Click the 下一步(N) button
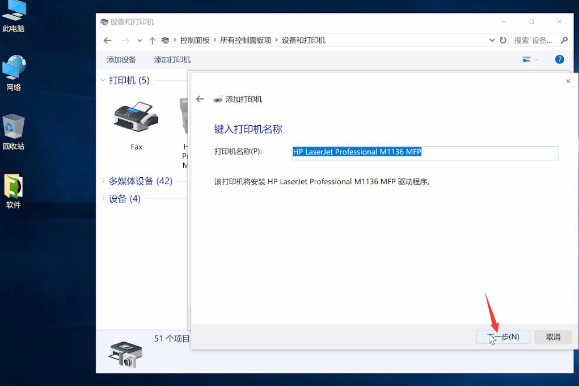Screen dimensions: 579x386 pyautogui.click(x=503, y=337)
